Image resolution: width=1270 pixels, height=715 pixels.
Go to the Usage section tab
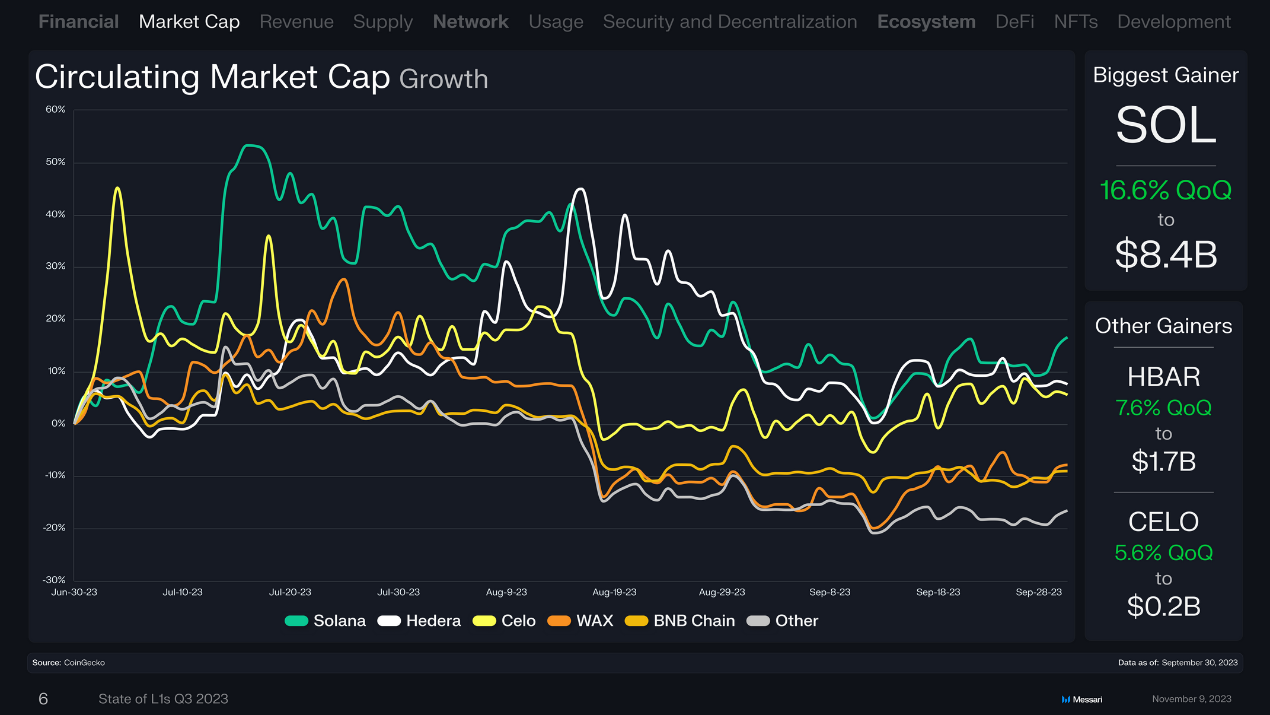555,21
